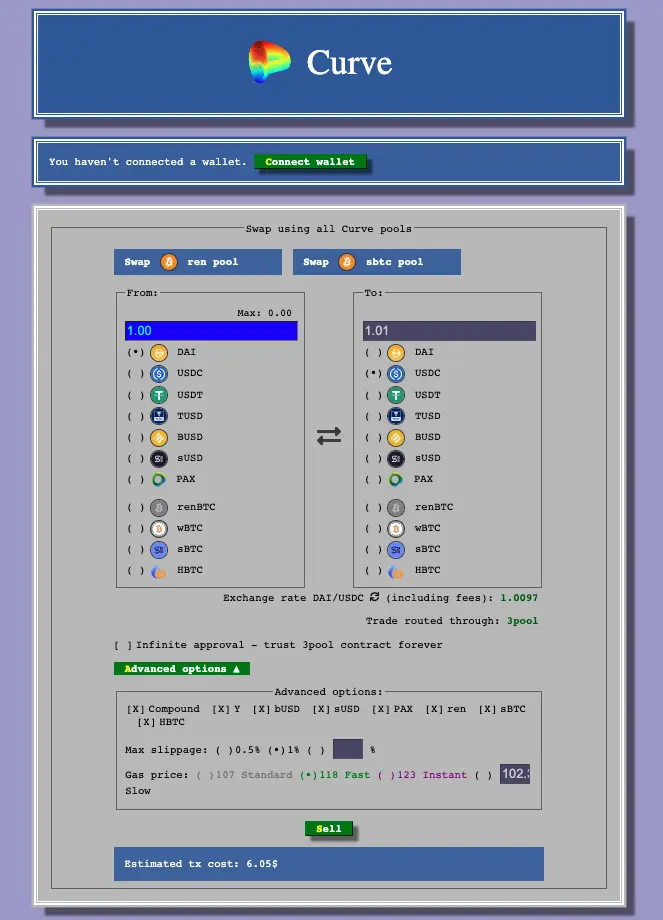The height and width of the screenshot is (920, 663).
Task: Click the sBTC coin icon in From list
Action: pyautogui.click(x=159, y=550)
